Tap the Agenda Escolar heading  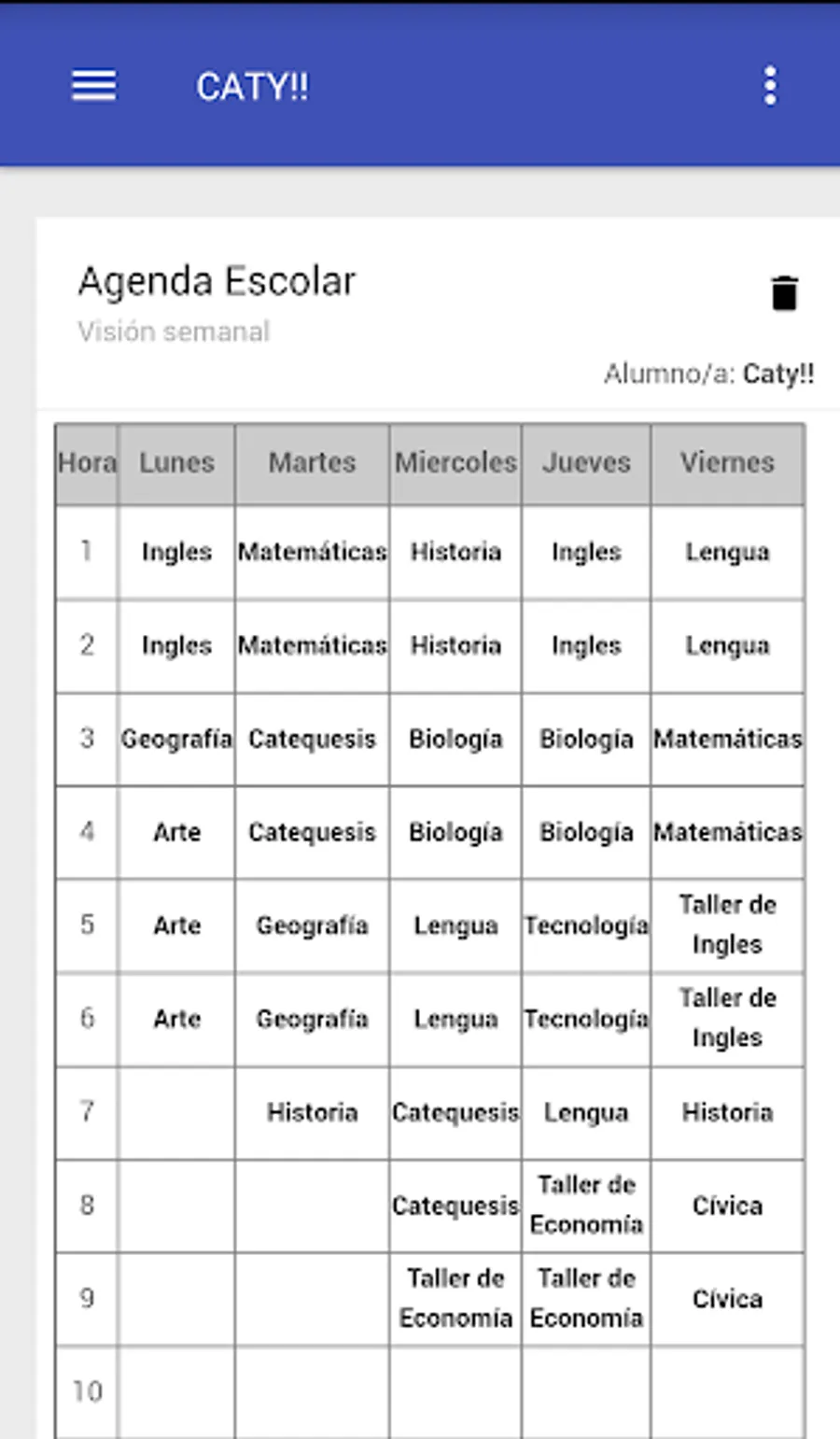217,281
